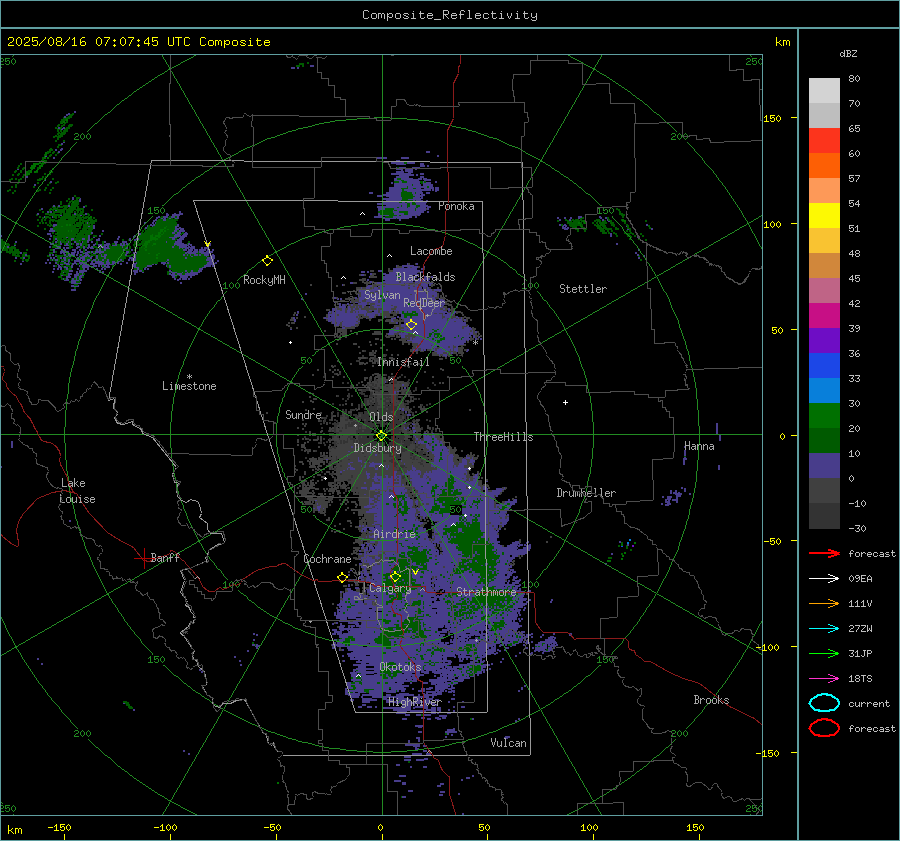Select the bright green swatch between 30 and 20
This screenshot has height=841, width=900.
[x=824, y=415]
